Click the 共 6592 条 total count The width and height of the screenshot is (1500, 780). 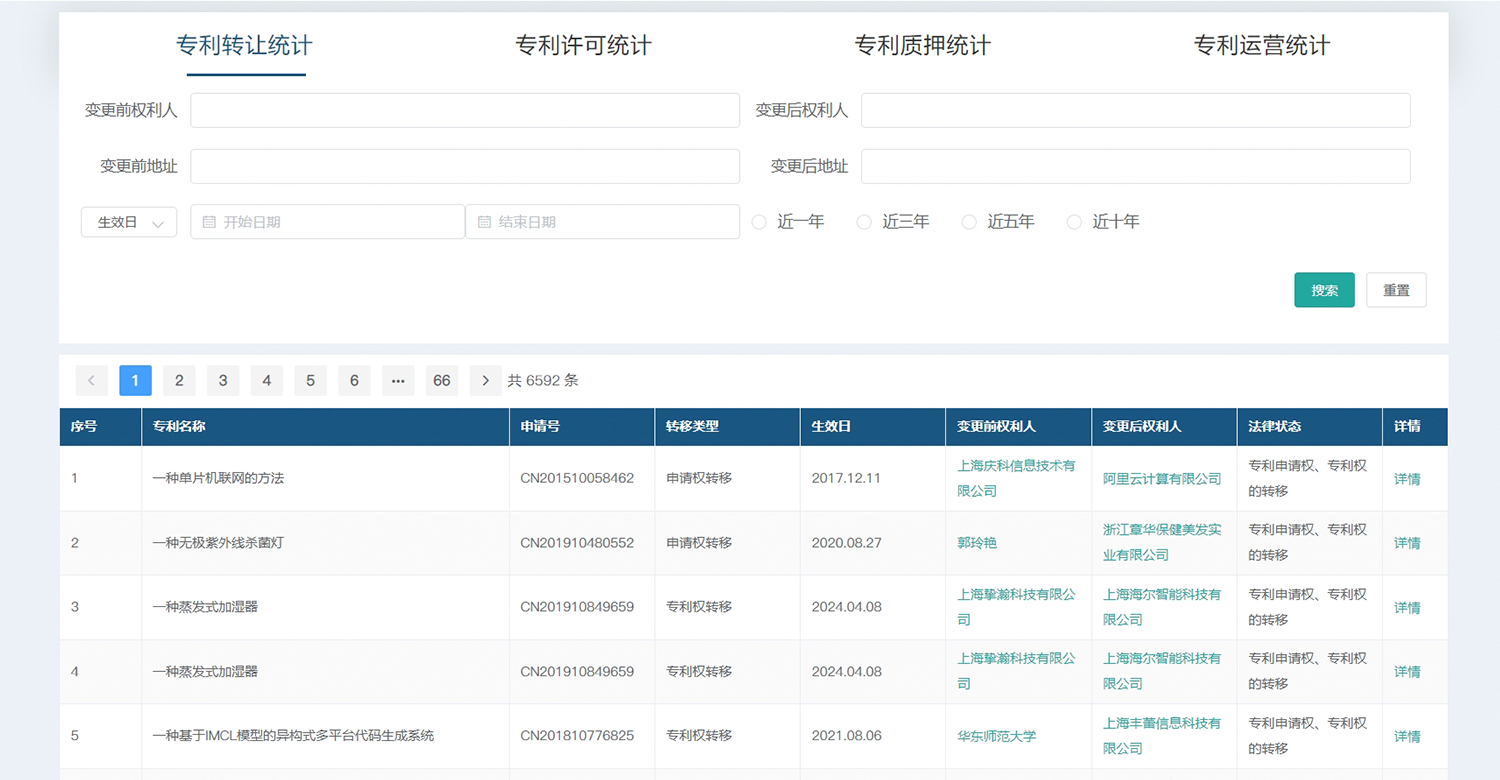coord(543,380)
